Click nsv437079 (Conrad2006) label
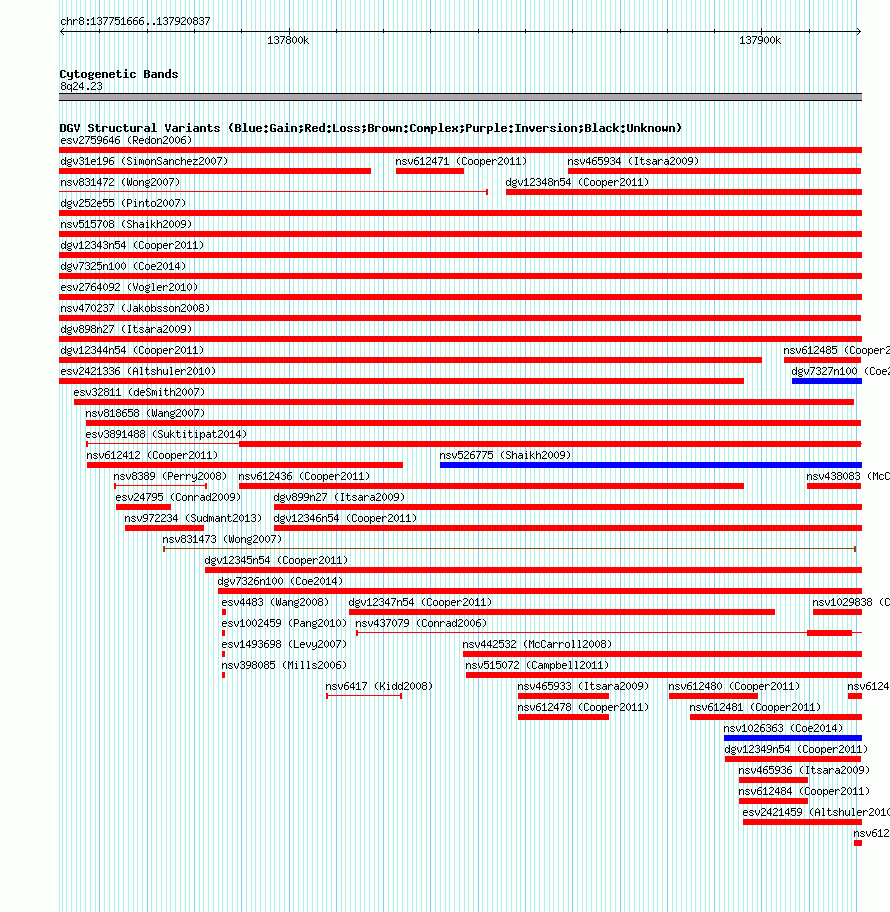This screenshot has height=912, width=890. (x=421, y=622)
